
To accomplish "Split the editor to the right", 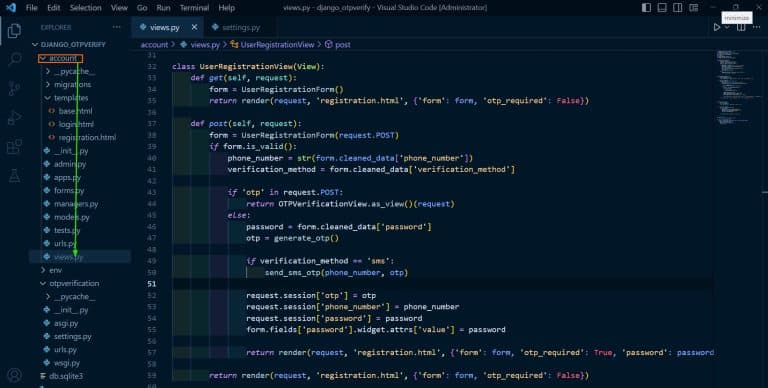I will pyautogui.click(x=741, y=27).
